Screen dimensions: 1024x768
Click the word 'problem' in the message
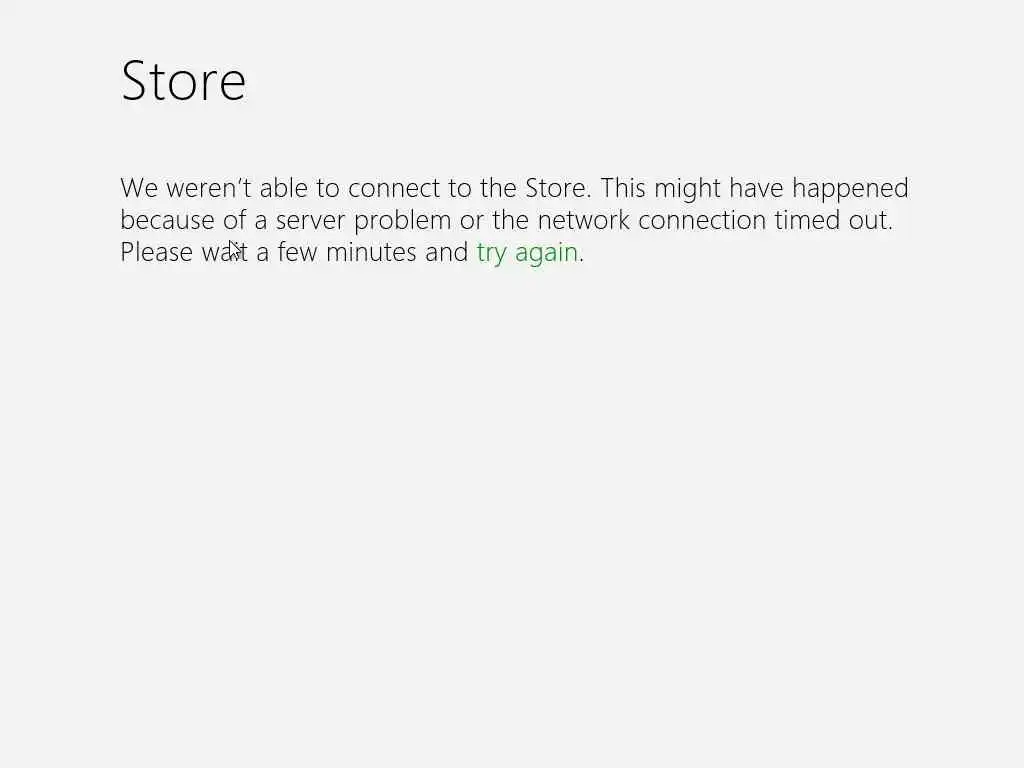tap(402, 222)
